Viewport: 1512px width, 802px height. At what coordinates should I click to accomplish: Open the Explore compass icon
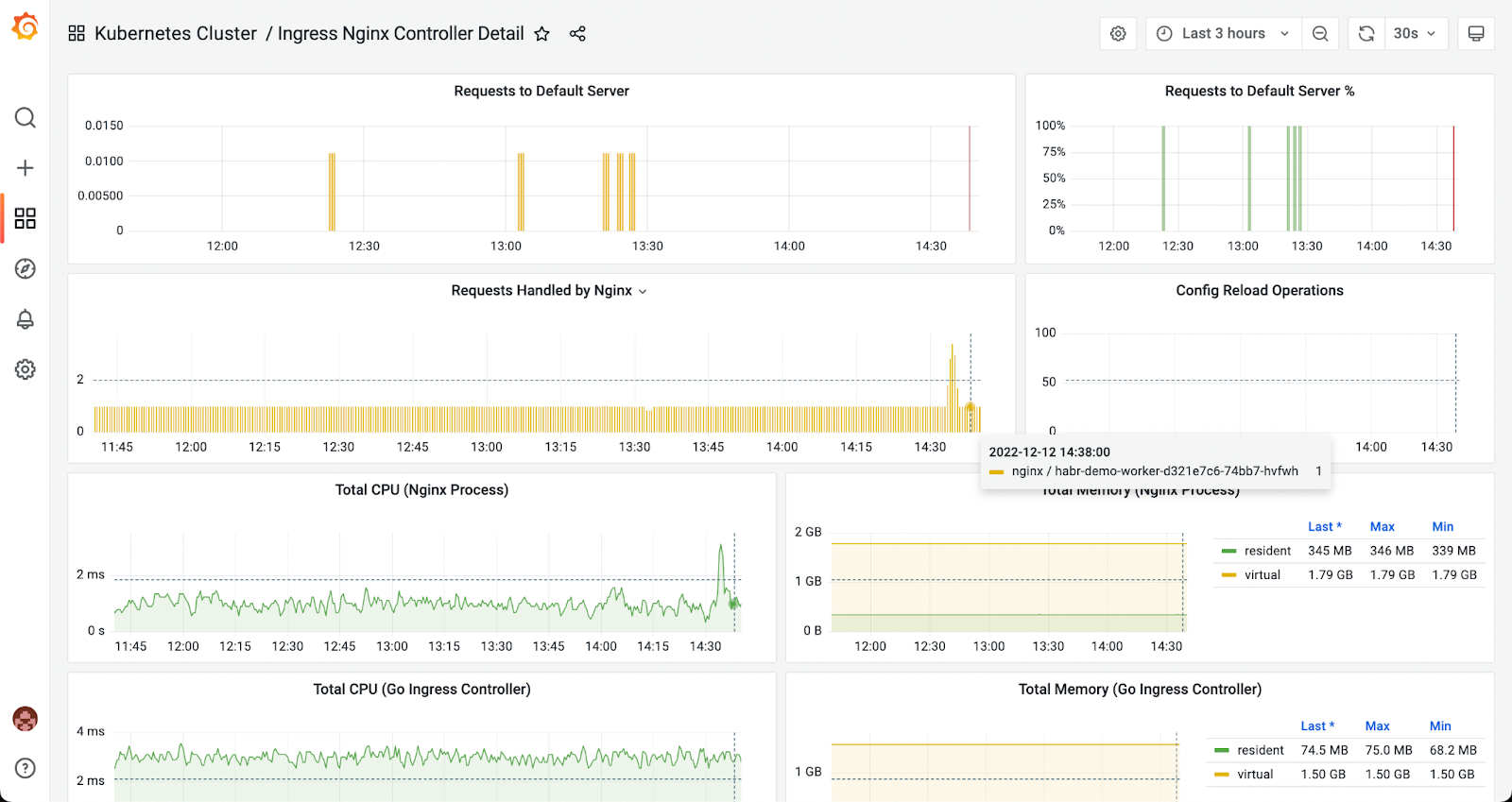26,269
